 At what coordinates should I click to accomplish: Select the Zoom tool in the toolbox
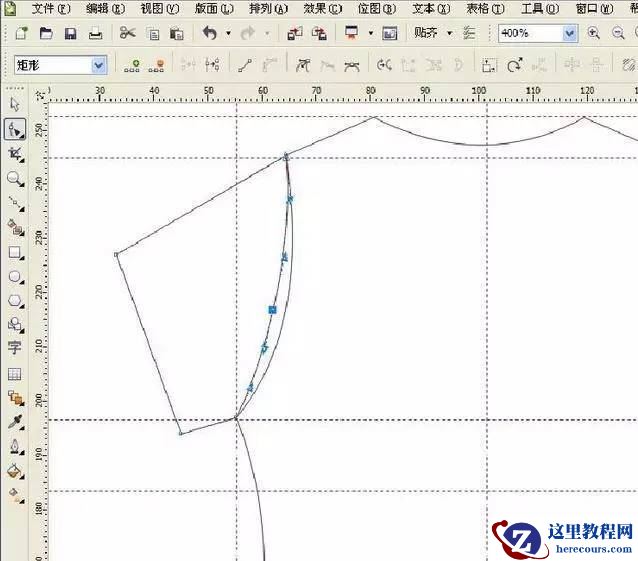coord(15,179)
